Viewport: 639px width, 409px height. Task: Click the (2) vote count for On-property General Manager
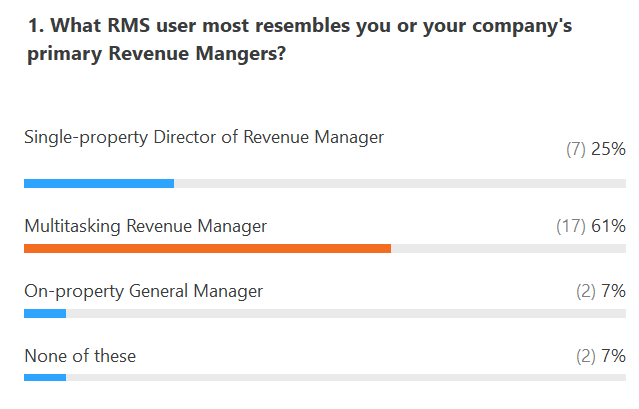pos(585,291)
